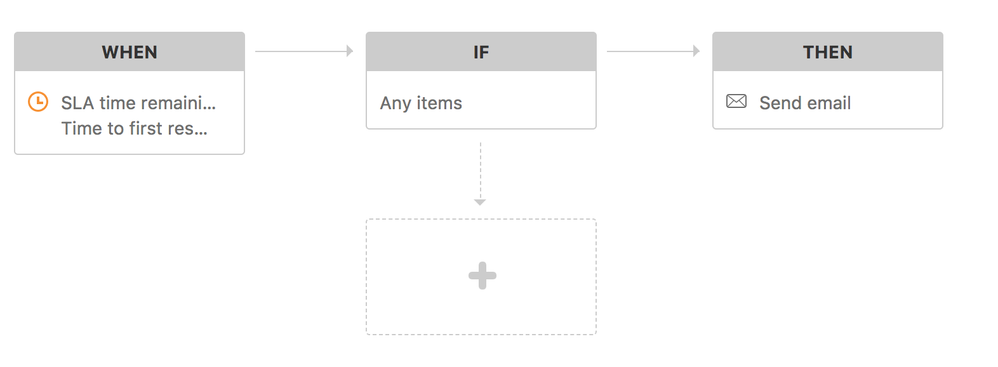Viewport: 998px width, 367px height.
Task: Click the empty dashed placeholder box
Action: [481, 277]
